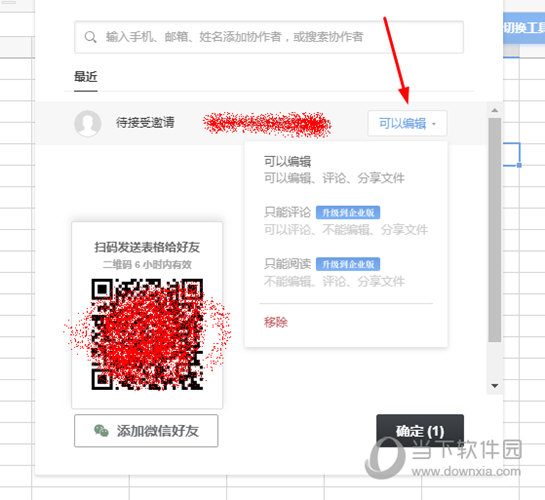Choose the 只能阅读 permission option
The image size is (545, 500).
334,272
